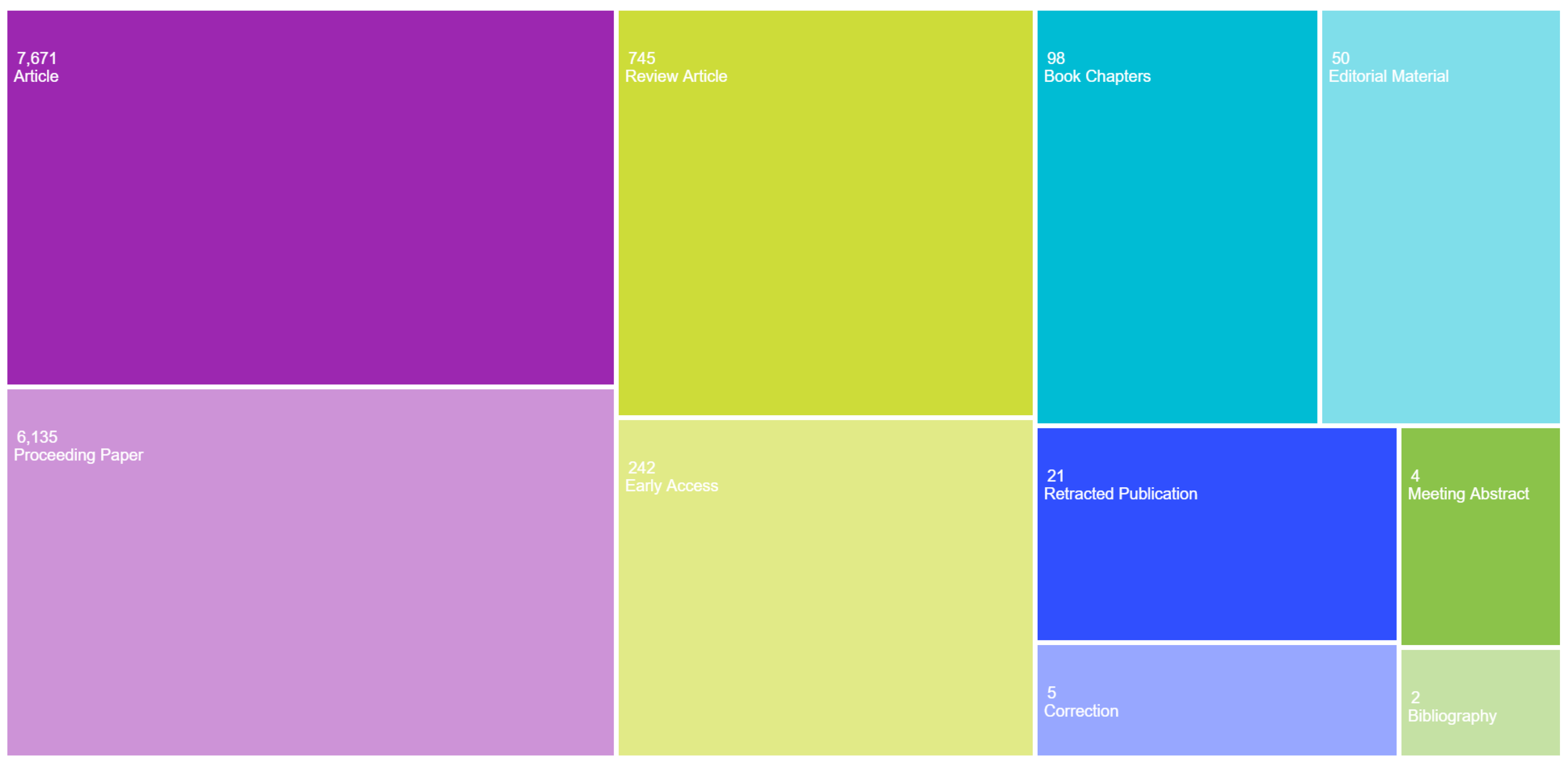Click the "Book Chapters" text label

coord(1097,77)
